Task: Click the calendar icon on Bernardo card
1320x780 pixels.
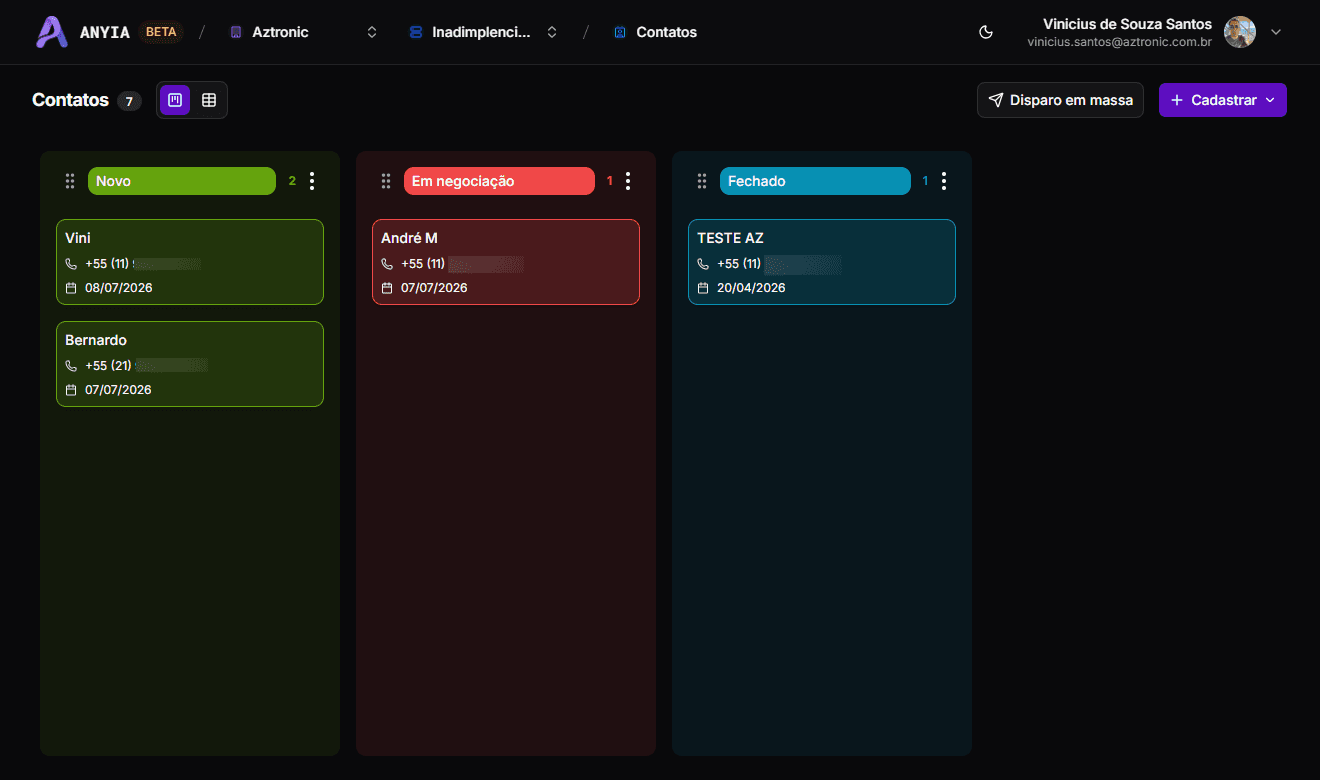Action: 71,390
